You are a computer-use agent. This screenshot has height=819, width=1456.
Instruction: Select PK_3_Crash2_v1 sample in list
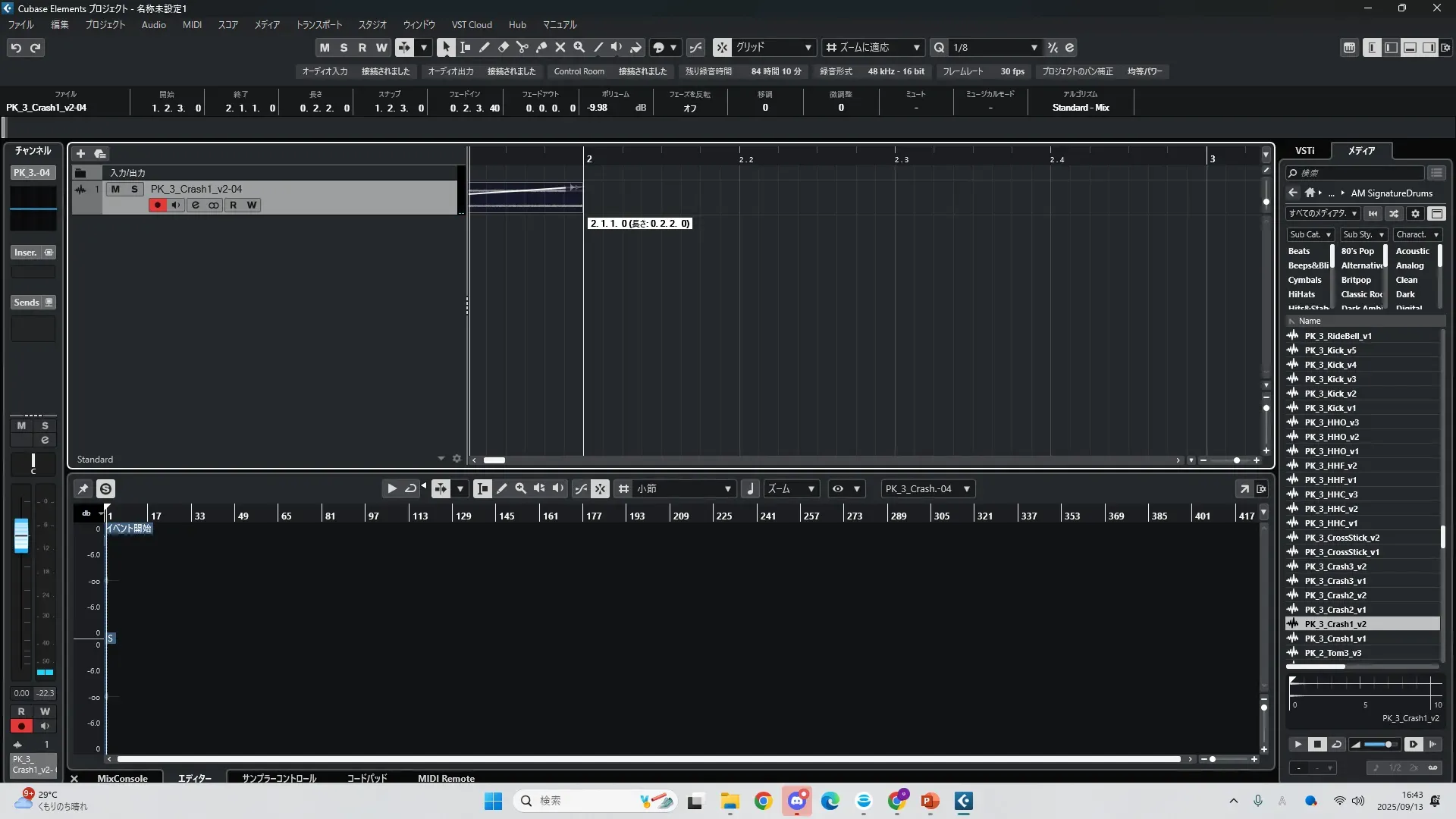1335,610
